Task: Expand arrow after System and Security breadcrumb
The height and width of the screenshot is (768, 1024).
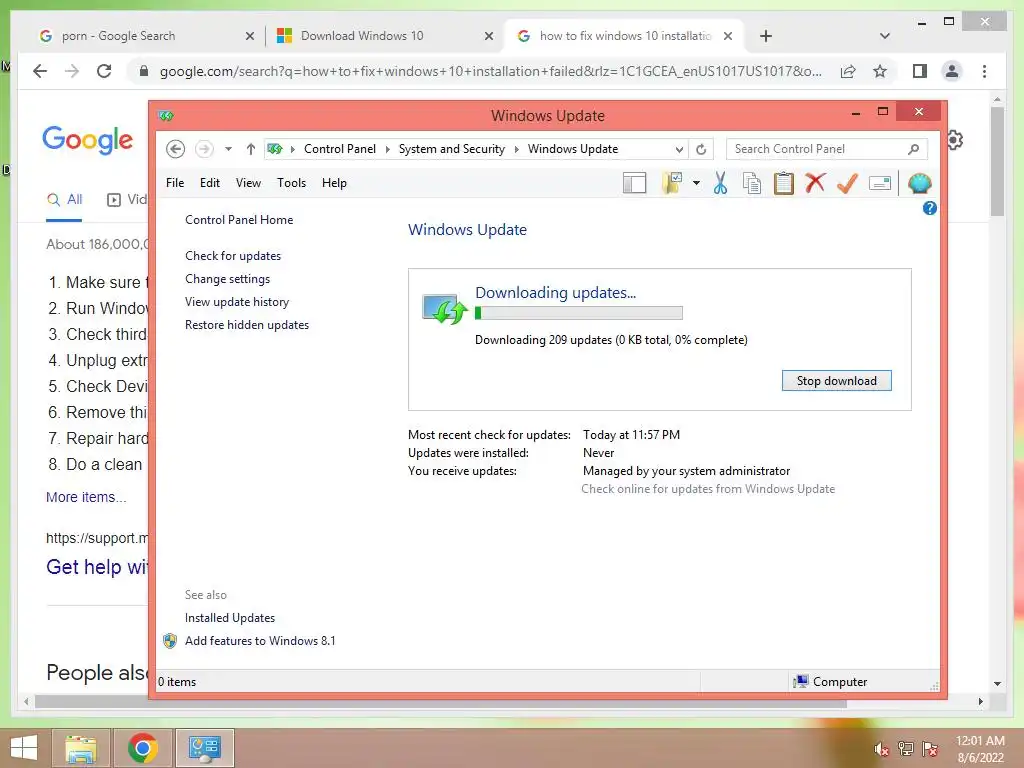Action: click(x=517, y=150)
